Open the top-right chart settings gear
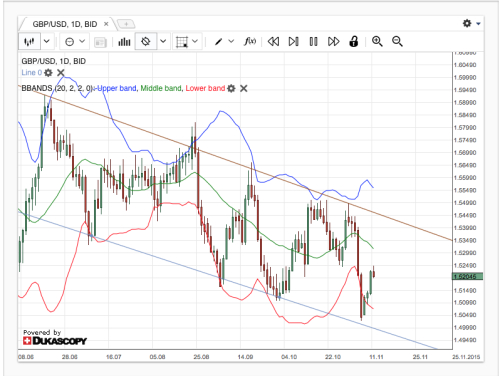Viewport: 500px width, 376px height. tap(467, 23)
